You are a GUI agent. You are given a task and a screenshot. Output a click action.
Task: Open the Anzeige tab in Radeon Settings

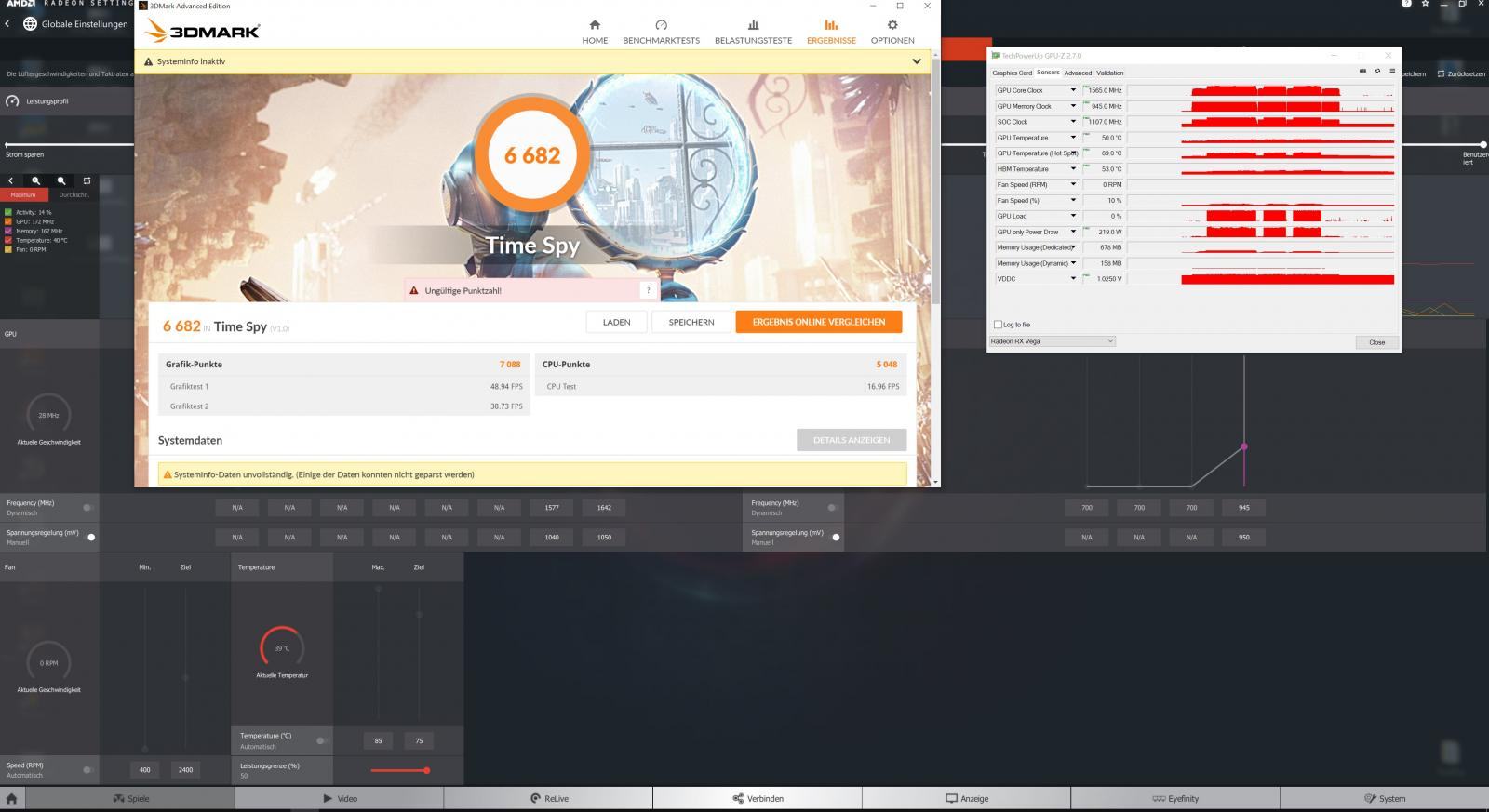tap(967, 798)
